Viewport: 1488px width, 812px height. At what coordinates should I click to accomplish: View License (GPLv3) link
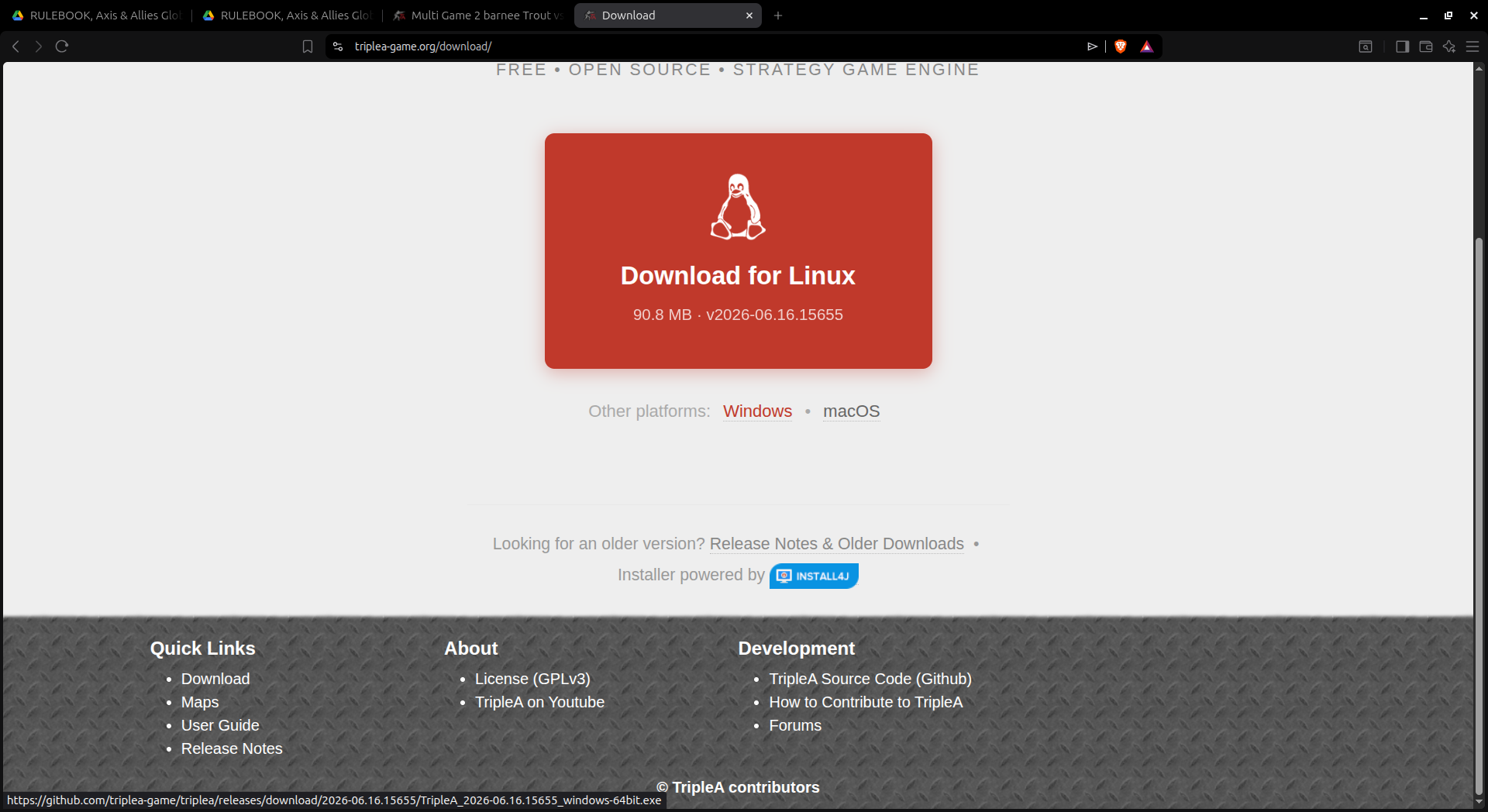click(532, 679)
